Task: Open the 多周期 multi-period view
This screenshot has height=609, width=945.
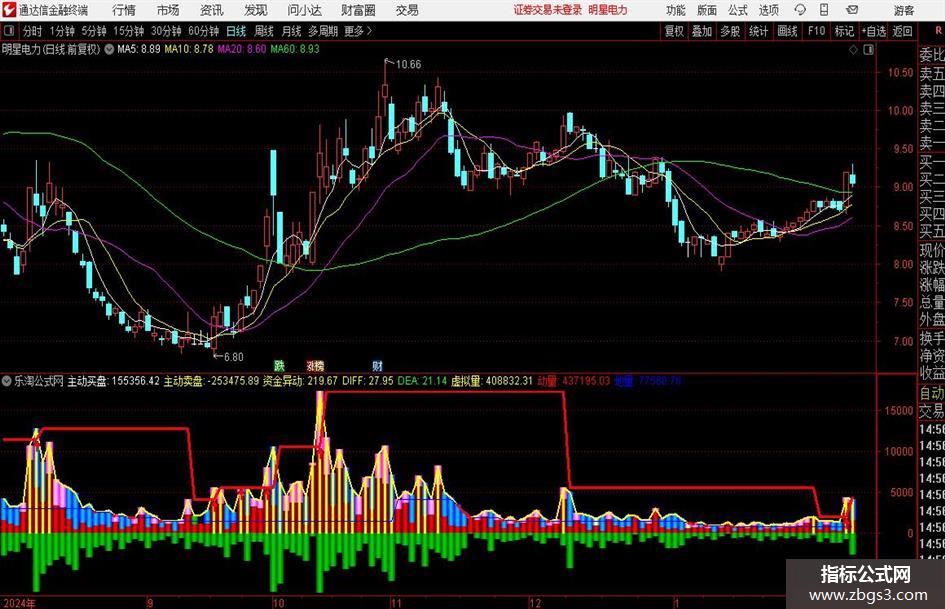Action: click(x=323, y=31)
